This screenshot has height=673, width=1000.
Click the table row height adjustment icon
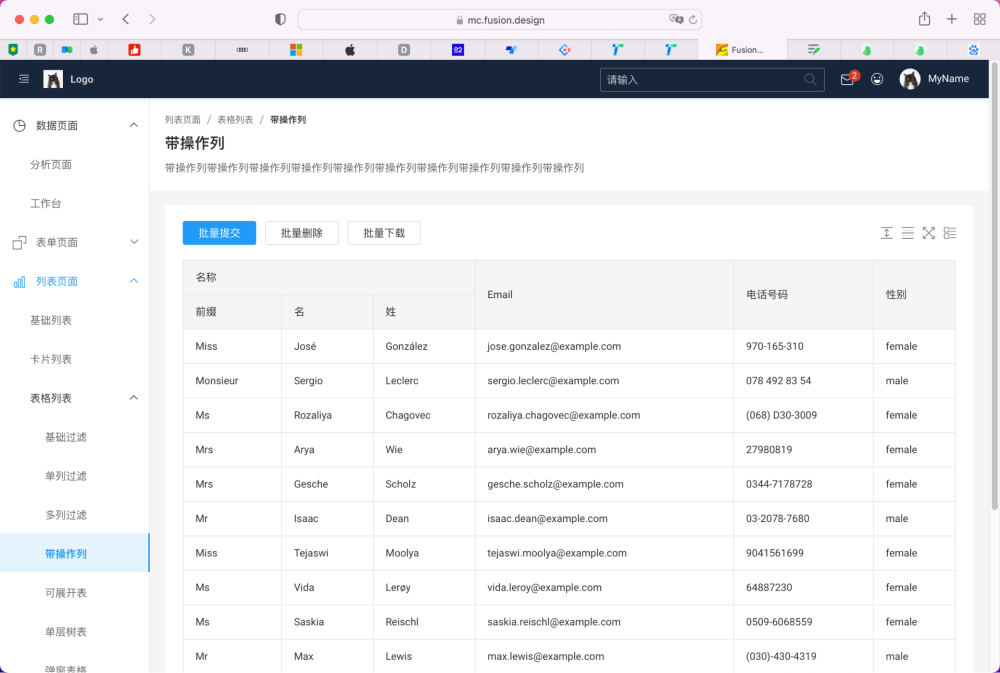coord(886,232)
